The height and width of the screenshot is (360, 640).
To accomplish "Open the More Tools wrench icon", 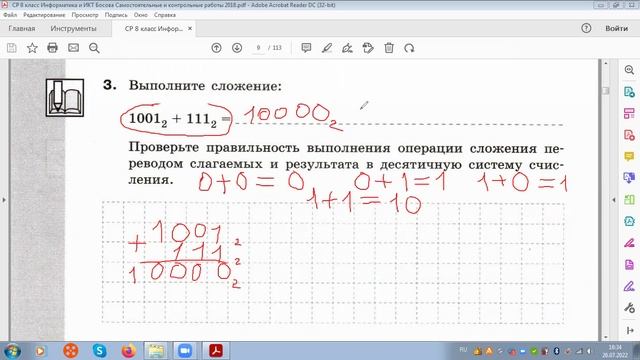I will 629,308.
